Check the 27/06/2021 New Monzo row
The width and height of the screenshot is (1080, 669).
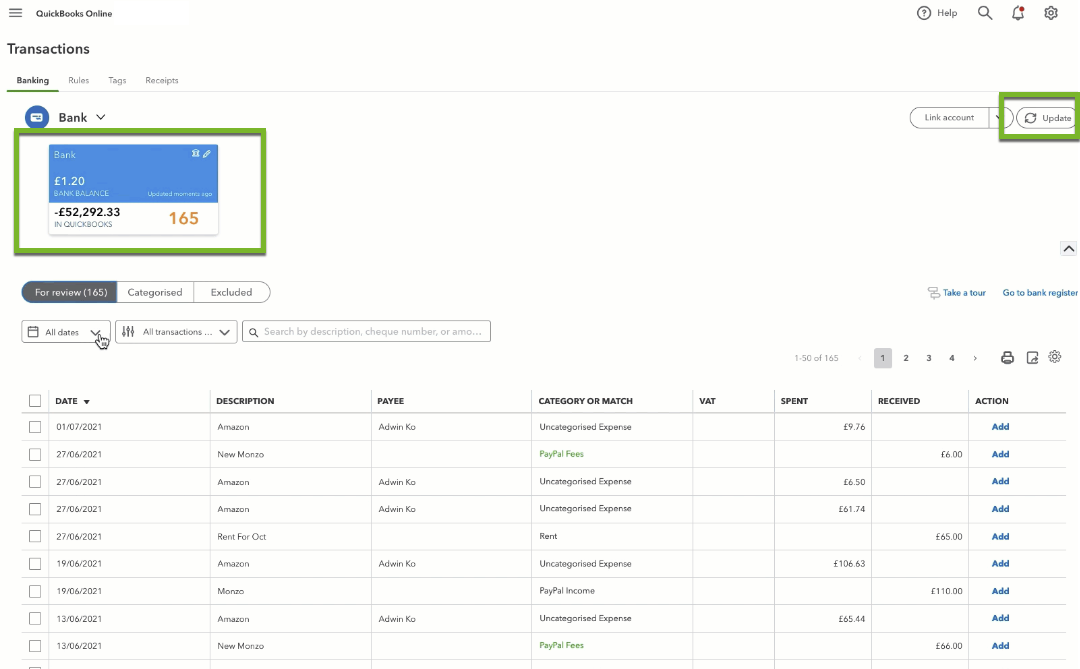[x=35, y=455]
